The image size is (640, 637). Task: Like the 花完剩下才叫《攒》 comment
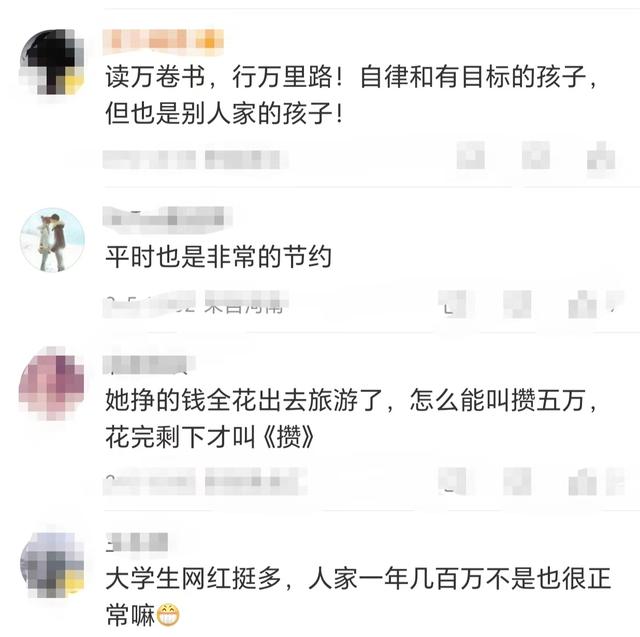[583, 482]
